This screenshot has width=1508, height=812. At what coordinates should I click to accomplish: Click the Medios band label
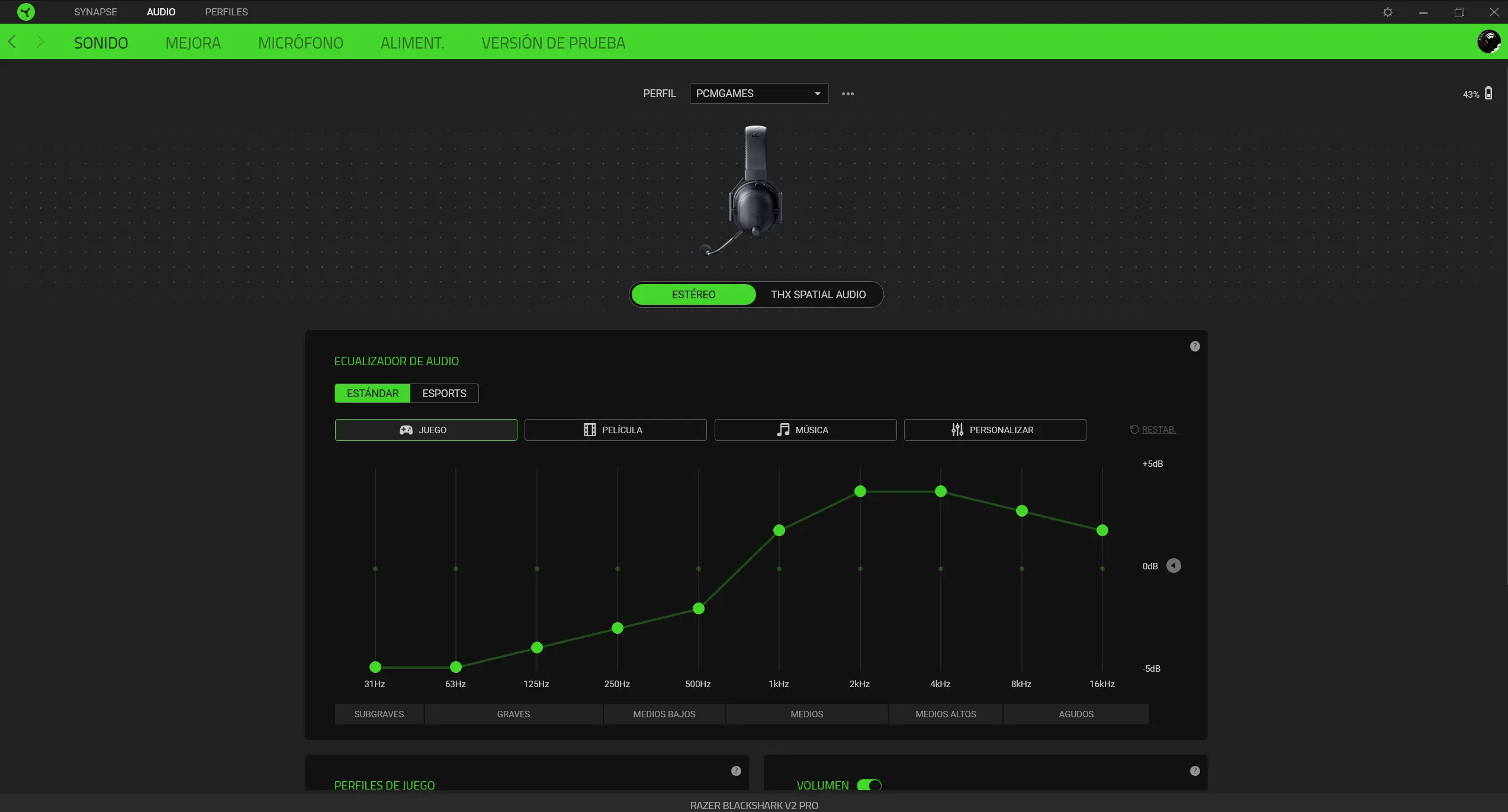[x=807, y=714]
